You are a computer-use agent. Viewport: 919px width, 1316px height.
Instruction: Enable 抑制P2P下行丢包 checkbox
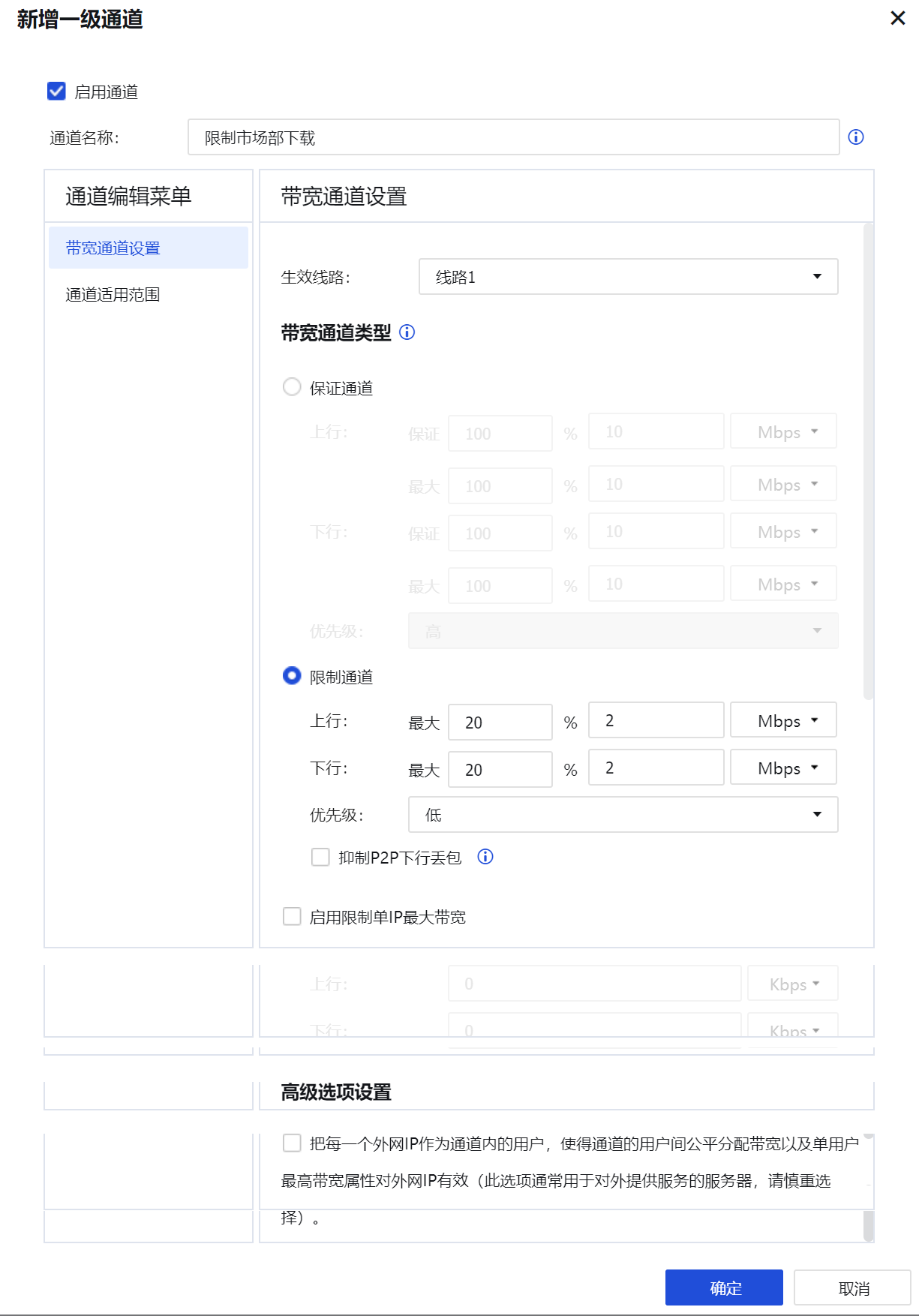click(x=320, y=857)
